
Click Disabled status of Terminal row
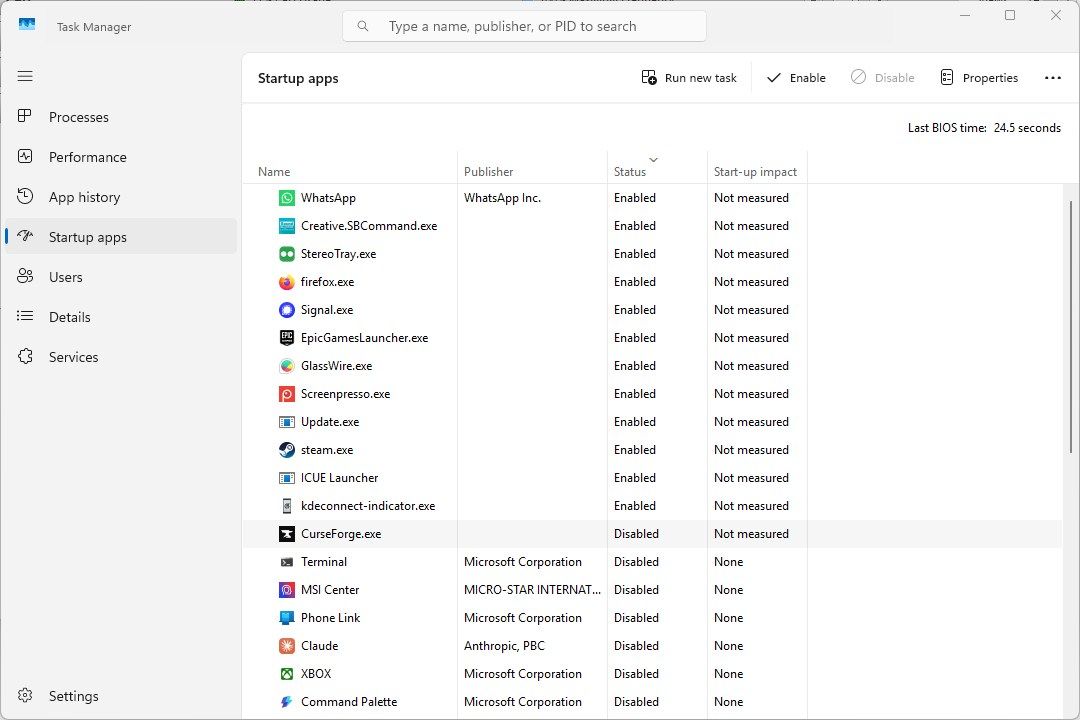(636, 562)
